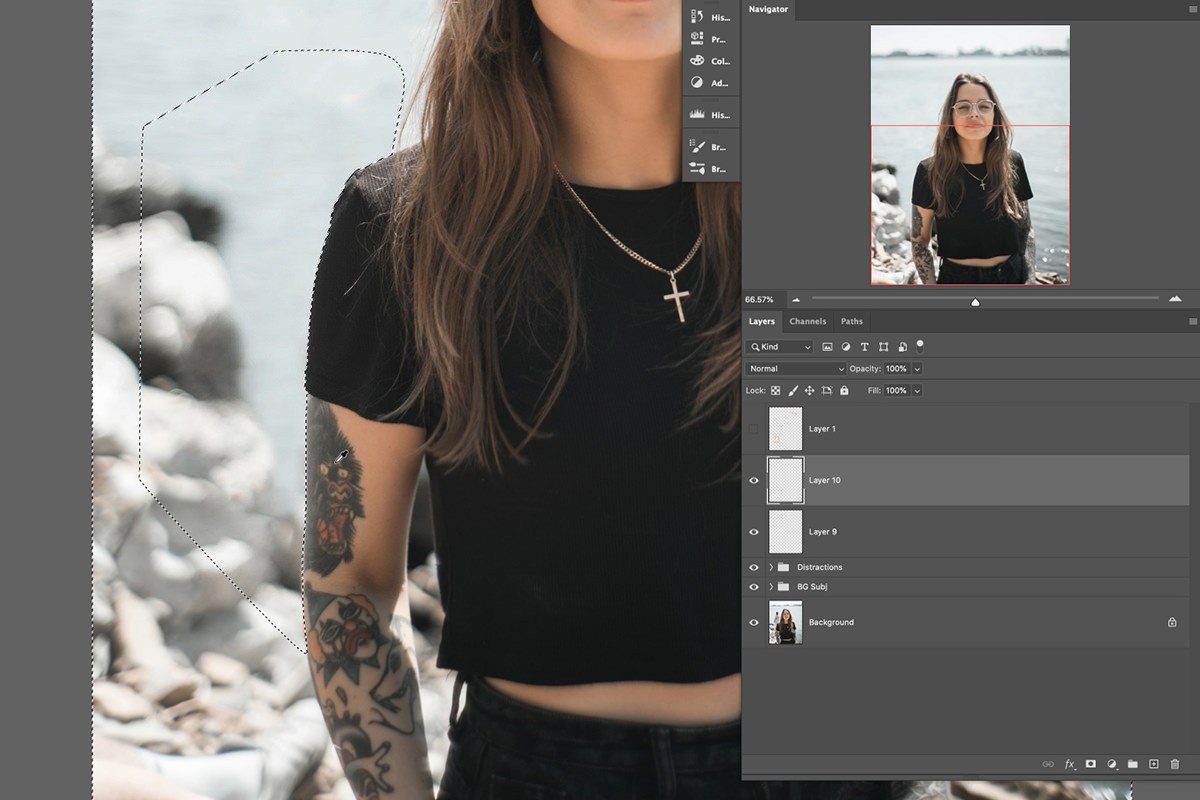The image size is (1200, 800).
Task: Filter layers by adjustment layers
Action: coord(846,347)
